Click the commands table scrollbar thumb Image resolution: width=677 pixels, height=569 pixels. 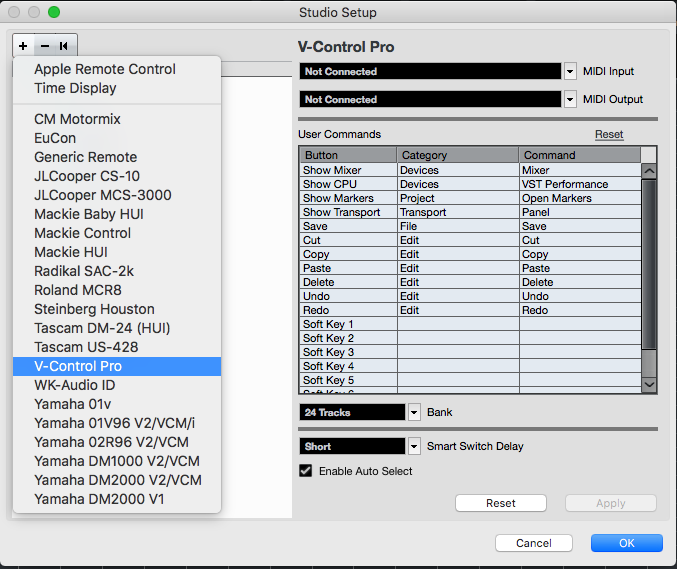[x=649, y=264]
